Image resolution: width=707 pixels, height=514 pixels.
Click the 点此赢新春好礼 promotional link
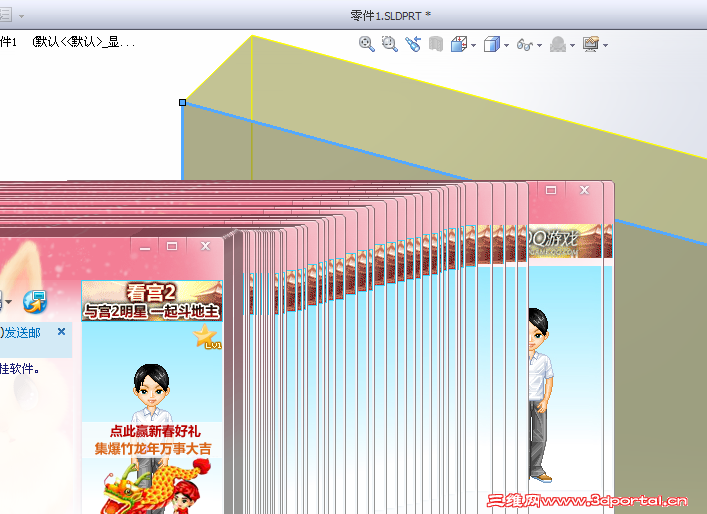(x=155, y=431)
